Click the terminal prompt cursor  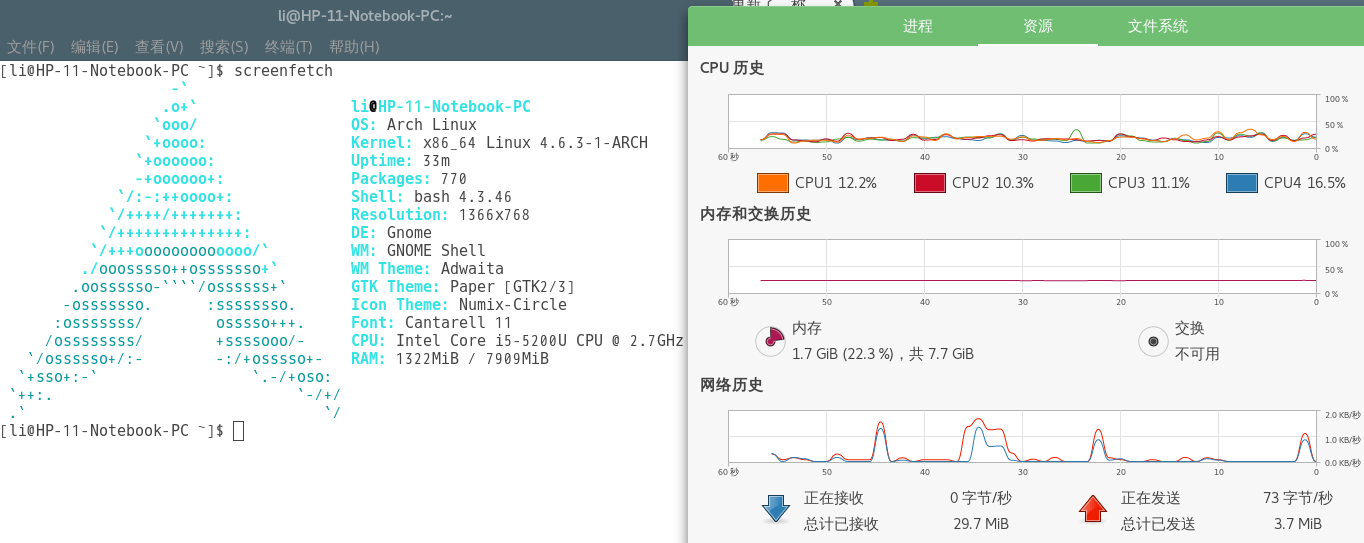[238, 431]
